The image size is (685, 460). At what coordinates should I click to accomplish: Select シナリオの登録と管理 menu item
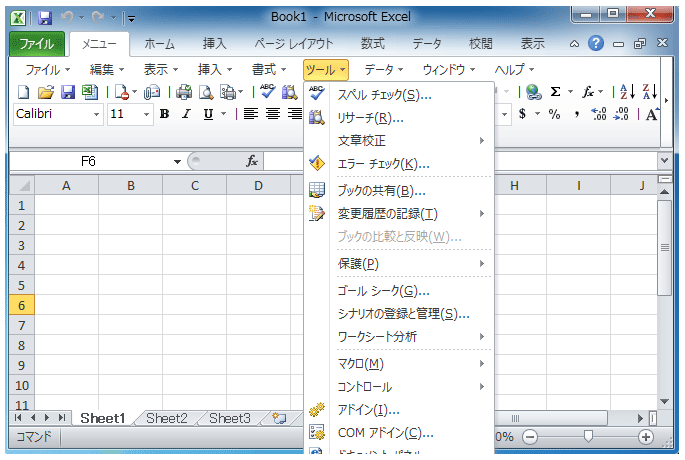click(398, 314)
